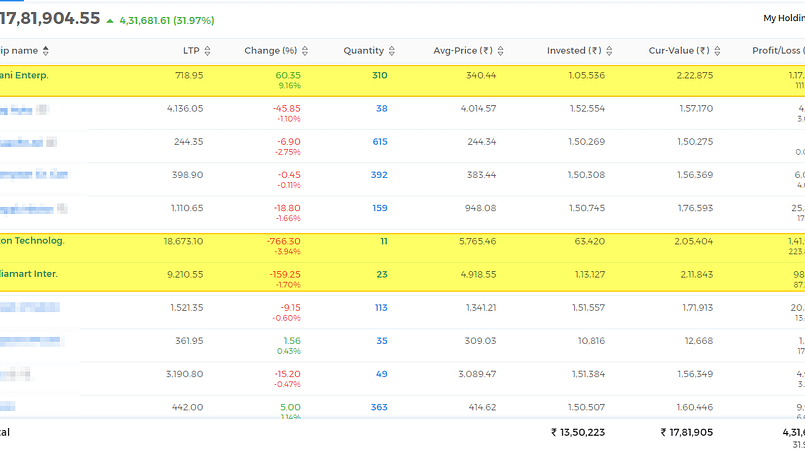The image size is (805, 452).
Task: Sort by Invested amount arrows
Action: [609, 51]
